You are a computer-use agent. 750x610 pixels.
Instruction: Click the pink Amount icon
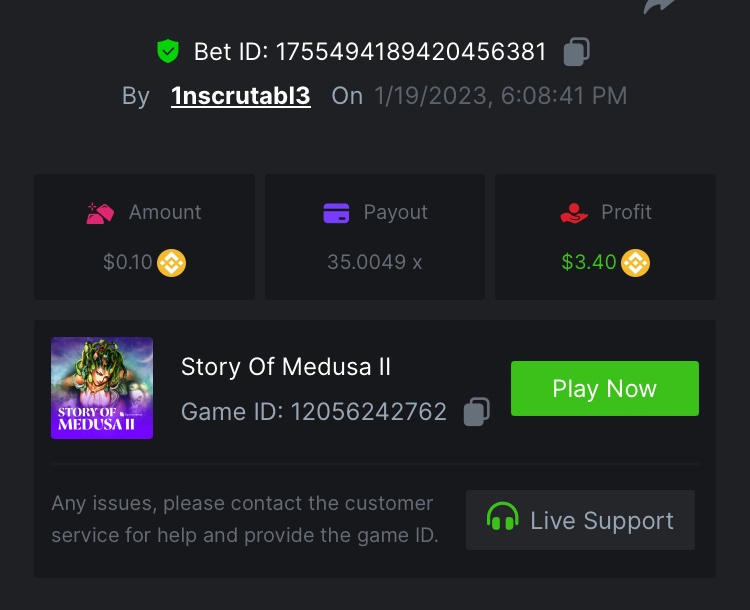click(100, 213)
